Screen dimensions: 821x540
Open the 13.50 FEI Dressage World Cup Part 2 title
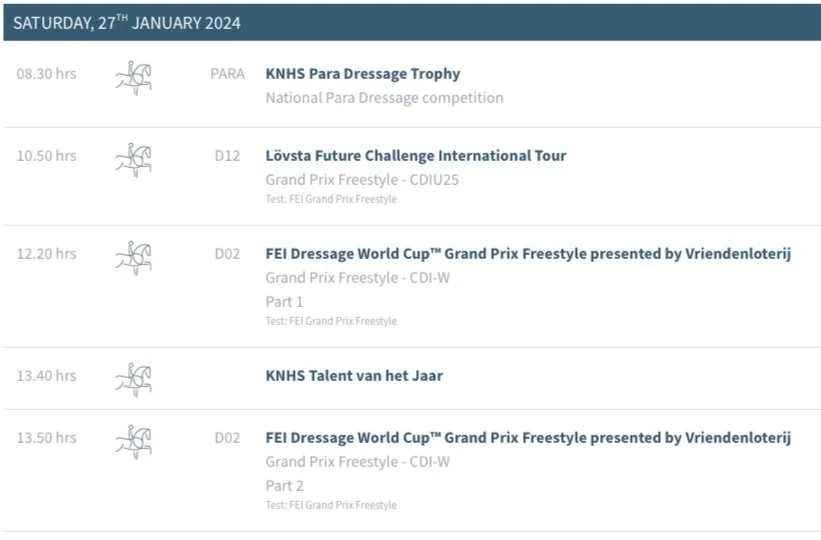tap(528, 438)
